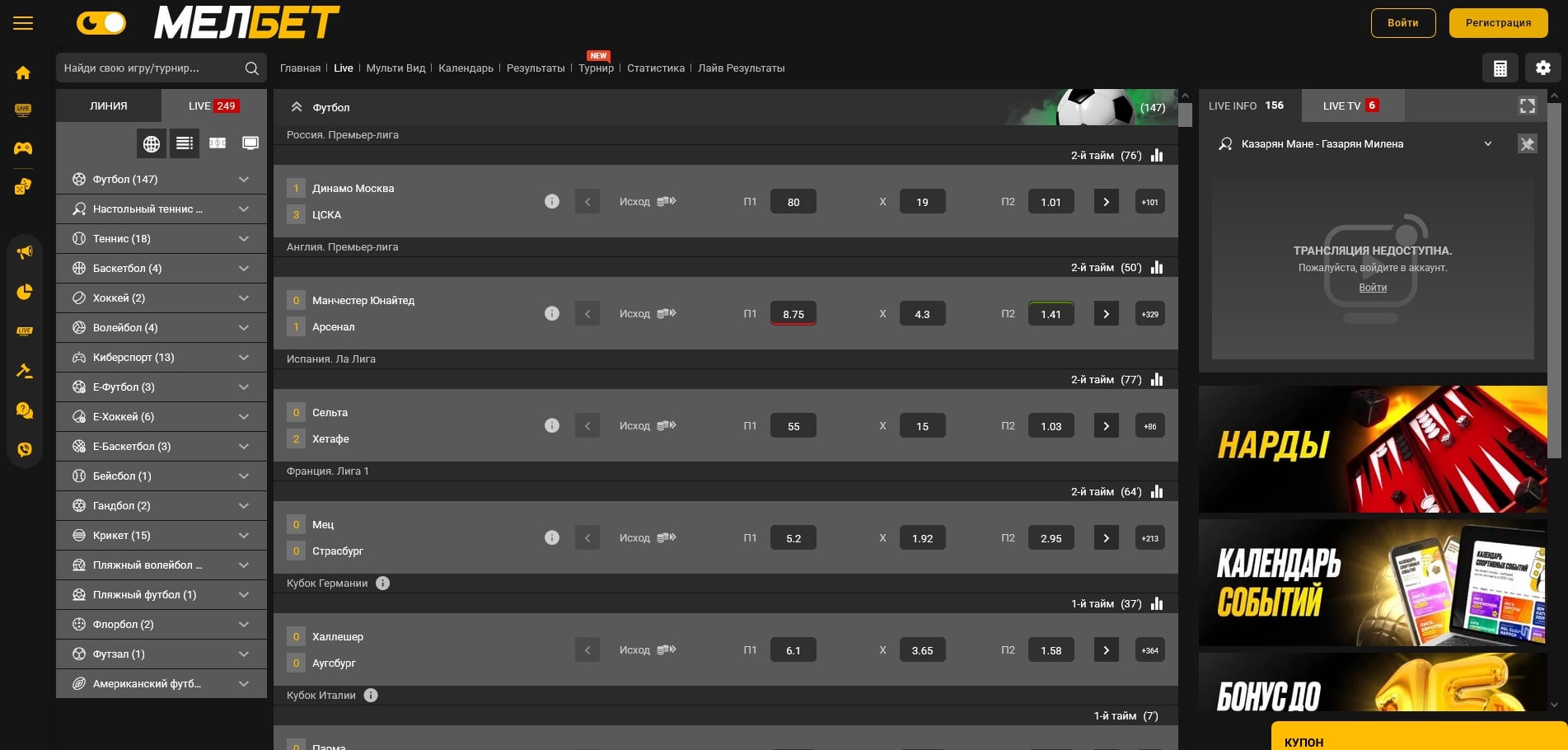Open the bet calculator icon
This screenshot has height=750, width=1568.
(1500, 68)
